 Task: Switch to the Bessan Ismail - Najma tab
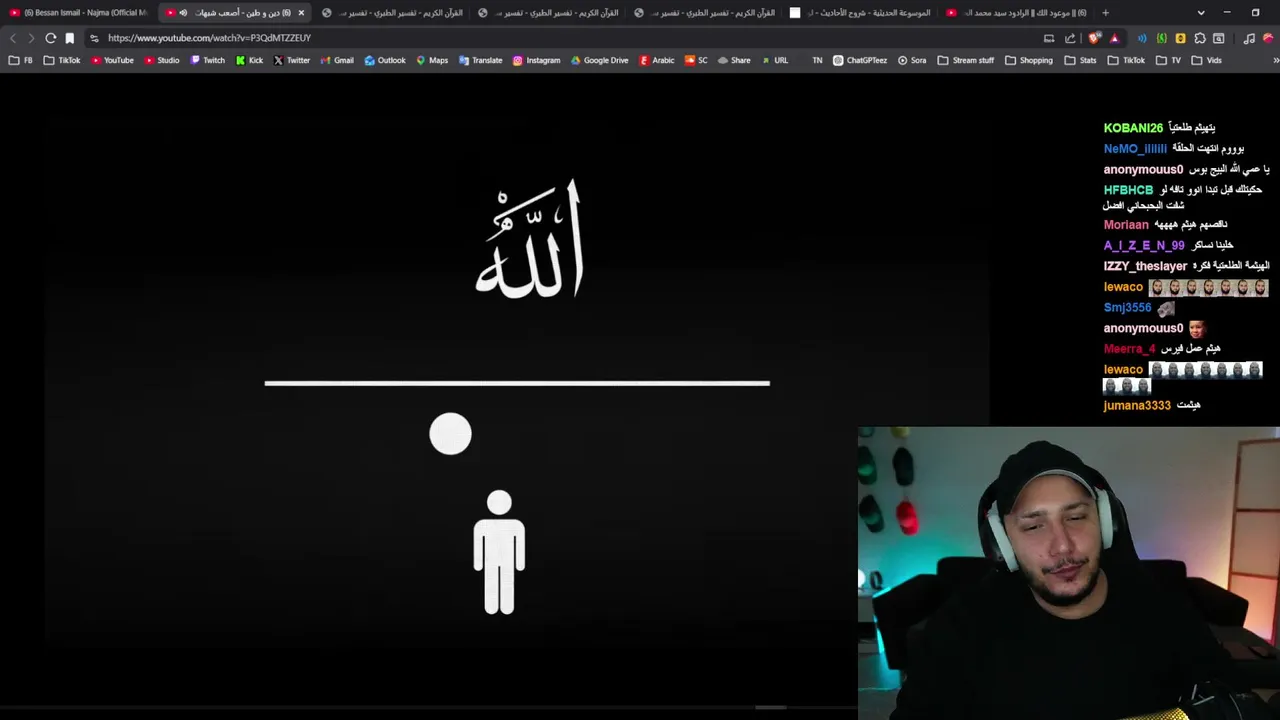click(78, 13)
